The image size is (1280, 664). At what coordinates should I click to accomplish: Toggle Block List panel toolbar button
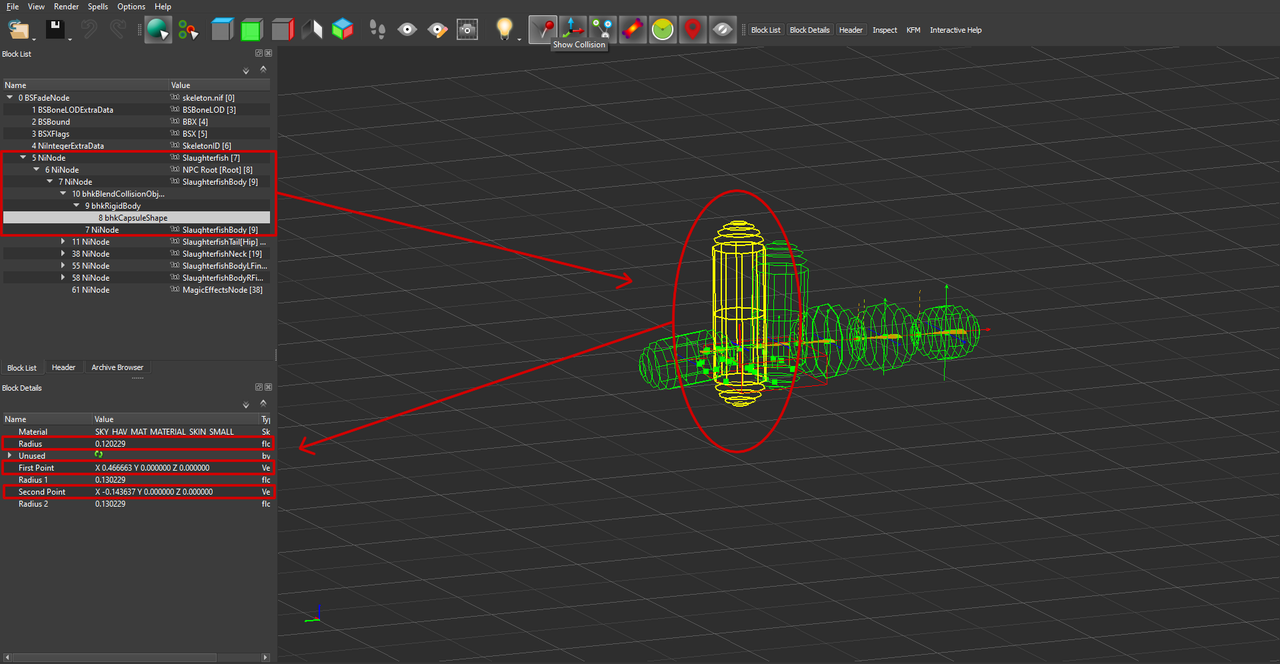click(766, 30)
